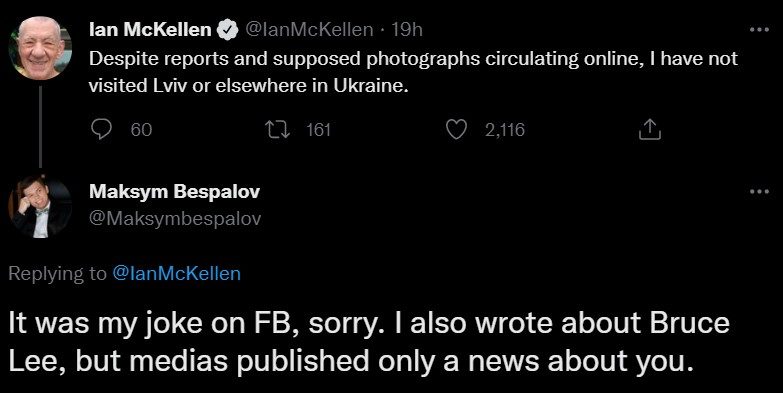The height and width of the screenshot is (393, 783).
Task: Click the @IanMcKellen handle in the tweet header
Action: coord(308,30)
